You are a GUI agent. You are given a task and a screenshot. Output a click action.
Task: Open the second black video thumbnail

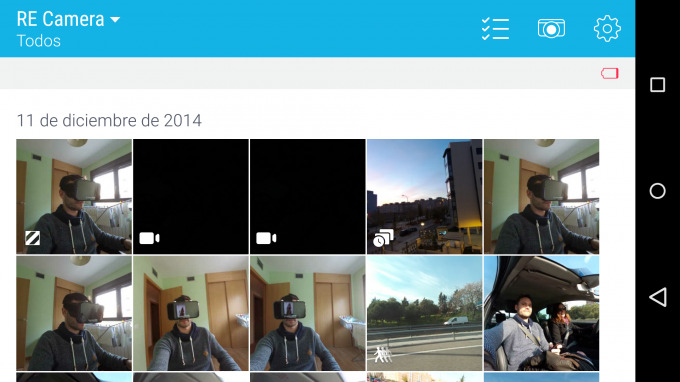[307, 196]
